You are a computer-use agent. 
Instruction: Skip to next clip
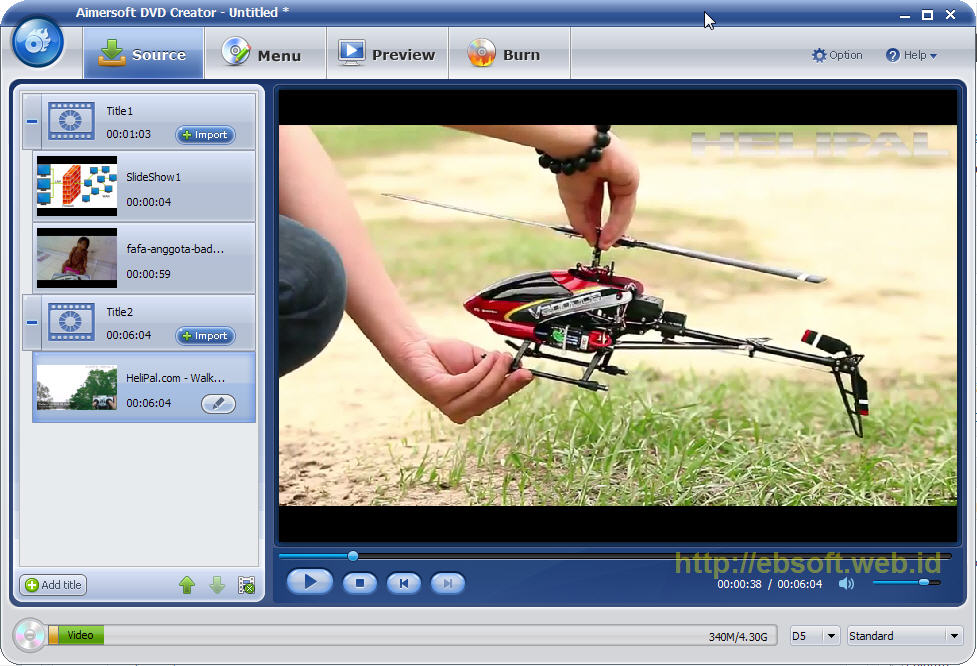pyautogui.click(x=447, y=583)
